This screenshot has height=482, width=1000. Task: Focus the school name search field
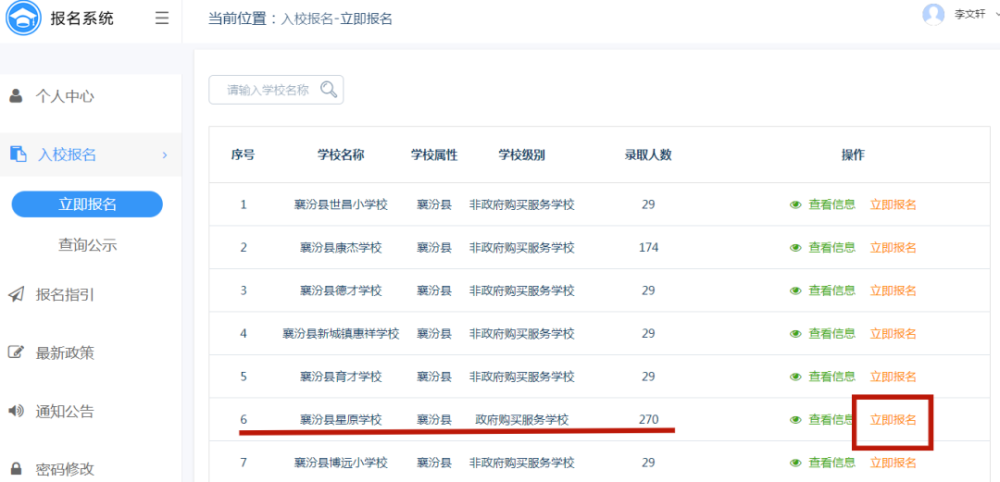(x=268, y=90)
